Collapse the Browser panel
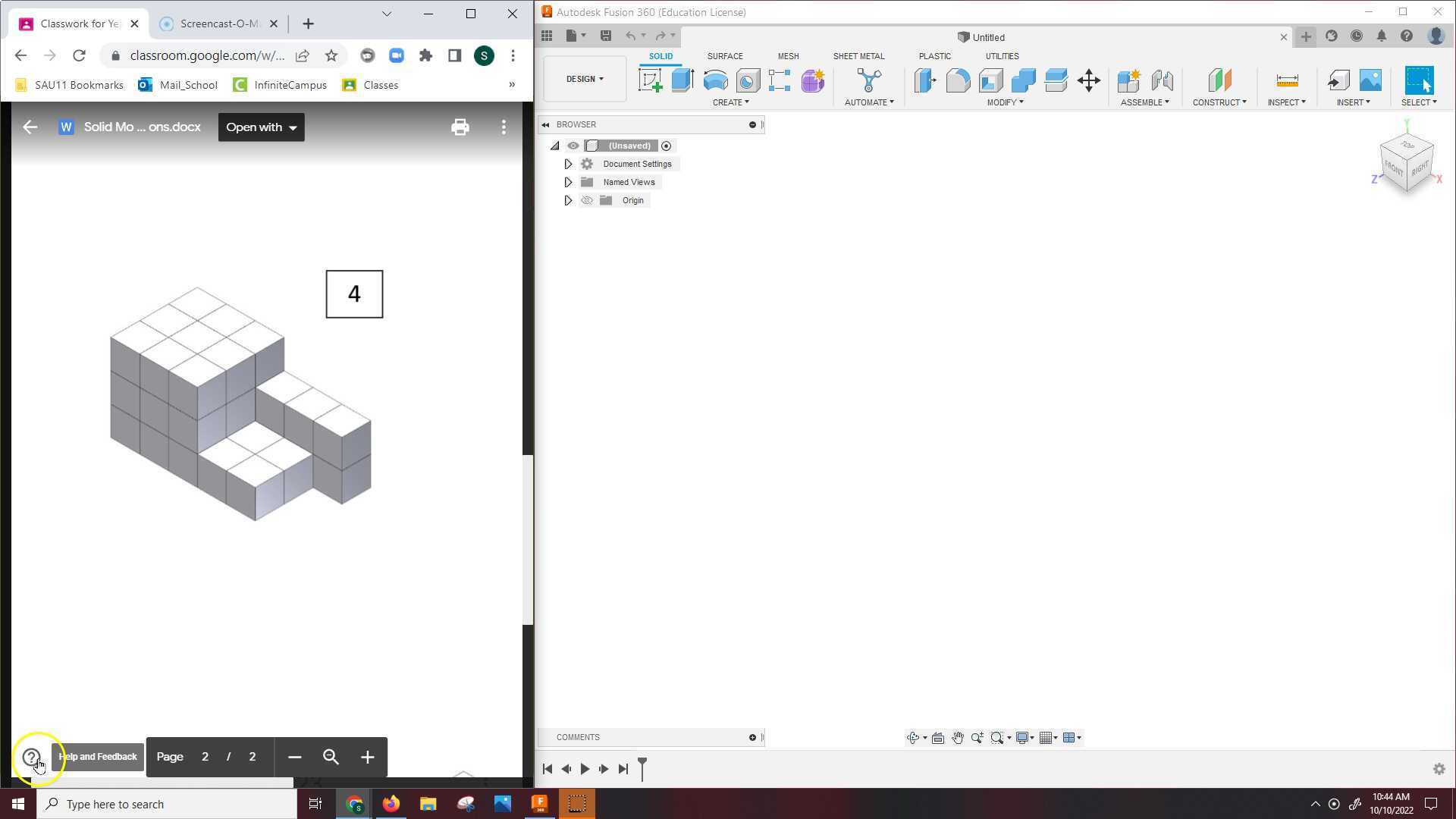 545,124
